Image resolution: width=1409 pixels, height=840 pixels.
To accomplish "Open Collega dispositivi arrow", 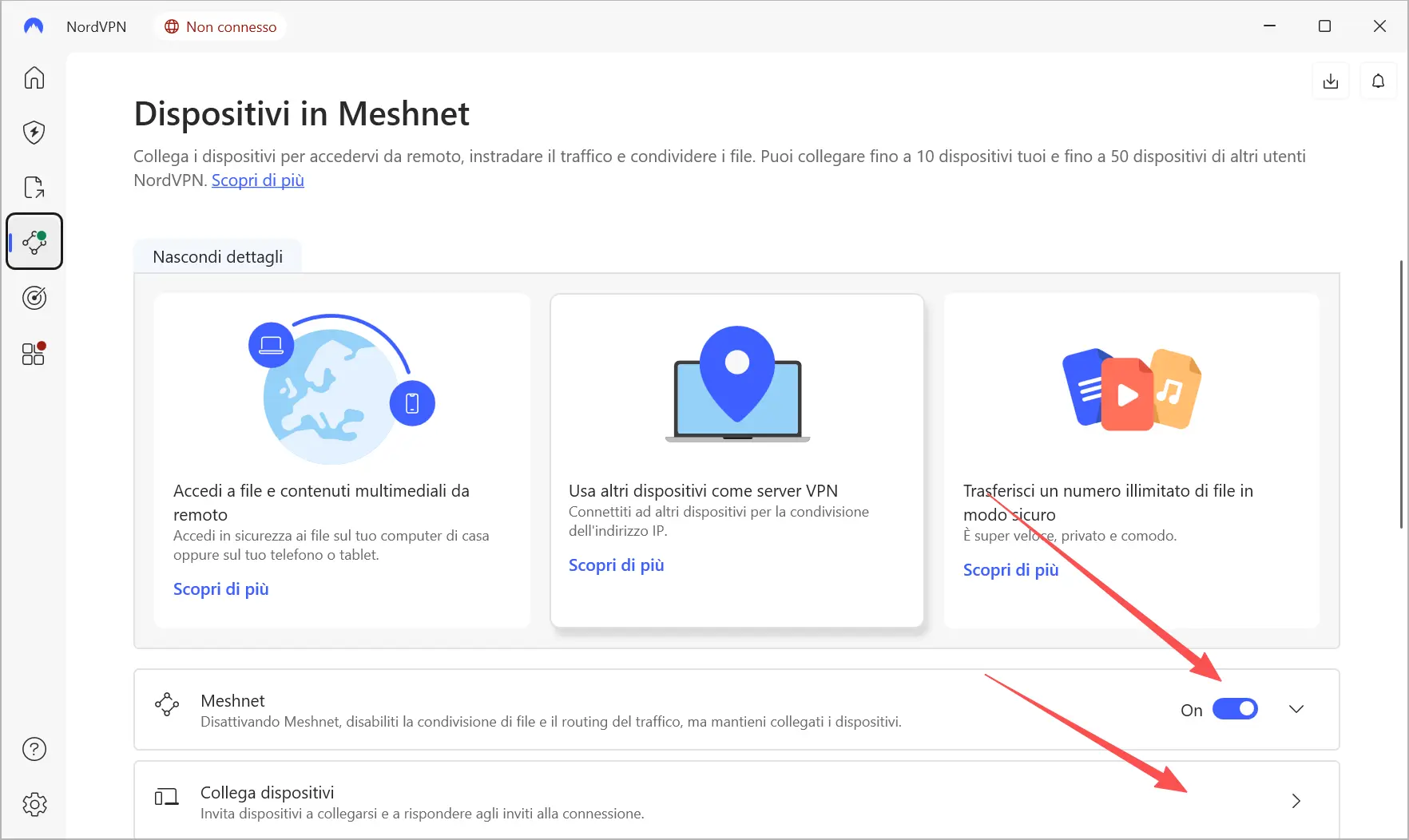I will click(1296, 801).
